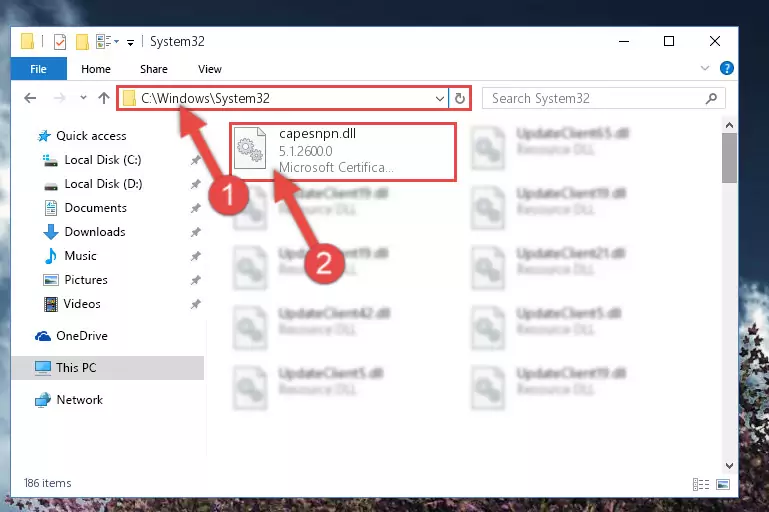Click the search magnifier icon
769x512 pixels.
[x=712, y=99]
